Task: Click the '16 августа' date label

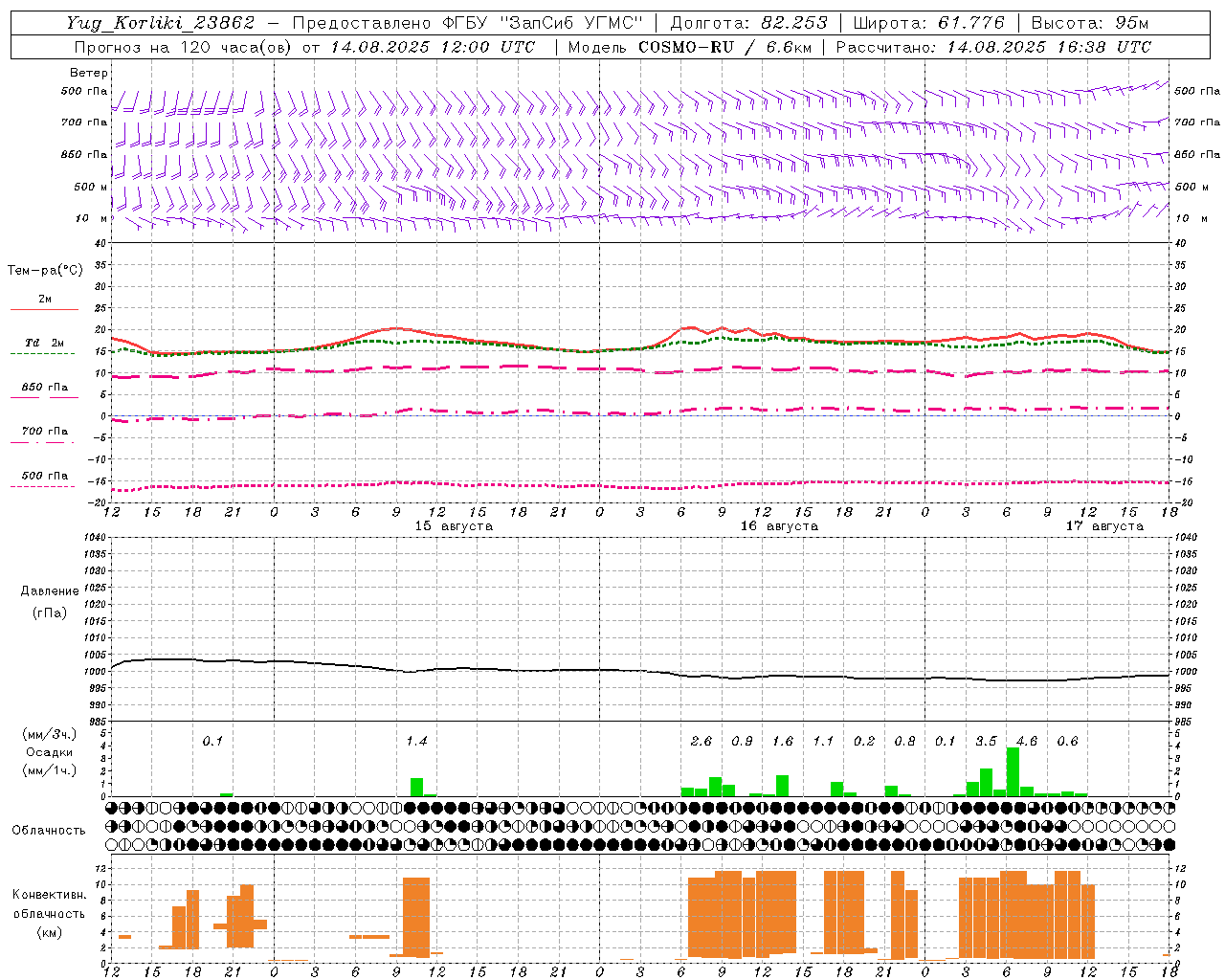Action: [x=779, y=526]
